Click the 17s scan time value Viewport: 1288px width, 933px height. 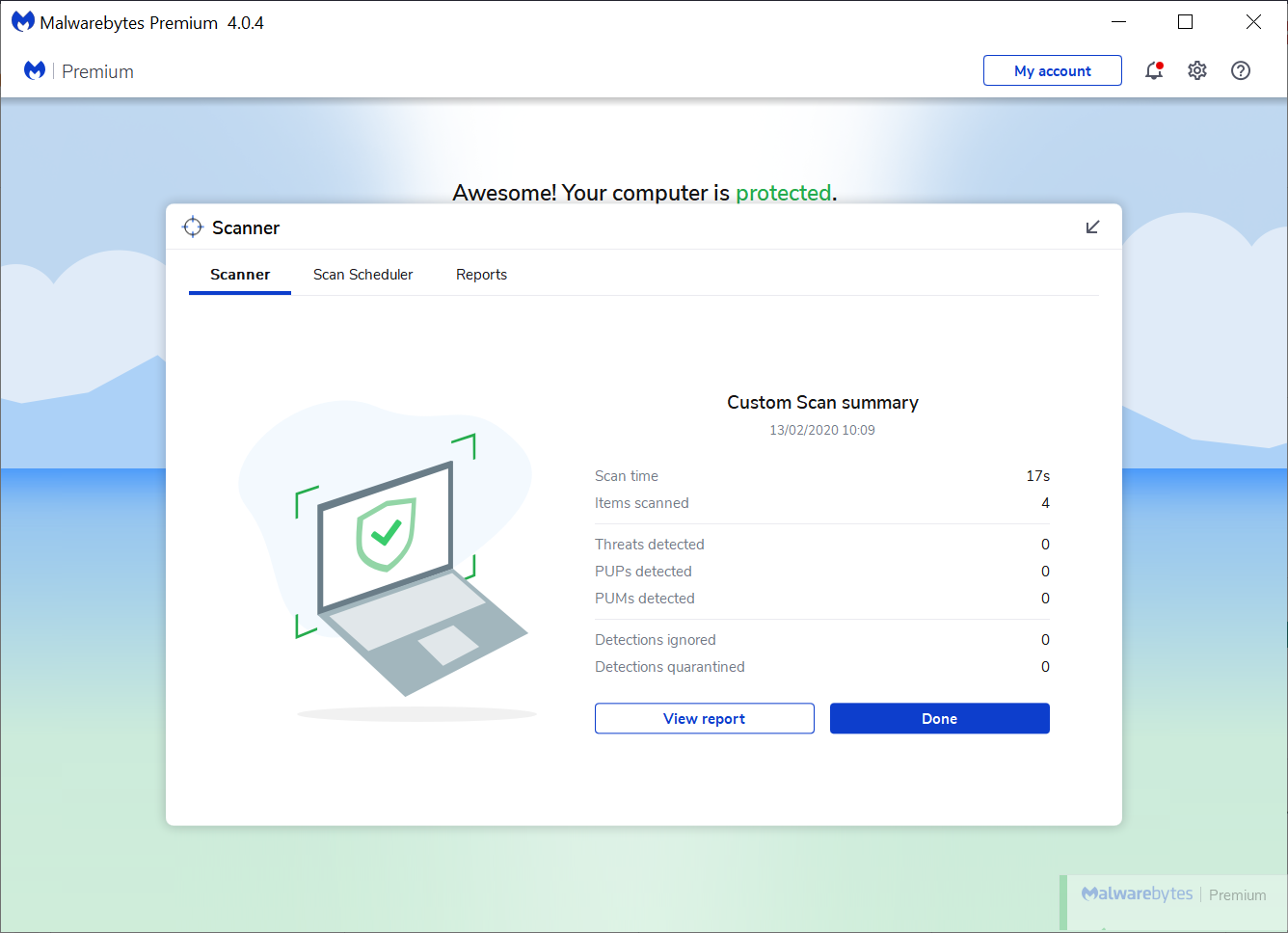click(x=1038, y=476)
